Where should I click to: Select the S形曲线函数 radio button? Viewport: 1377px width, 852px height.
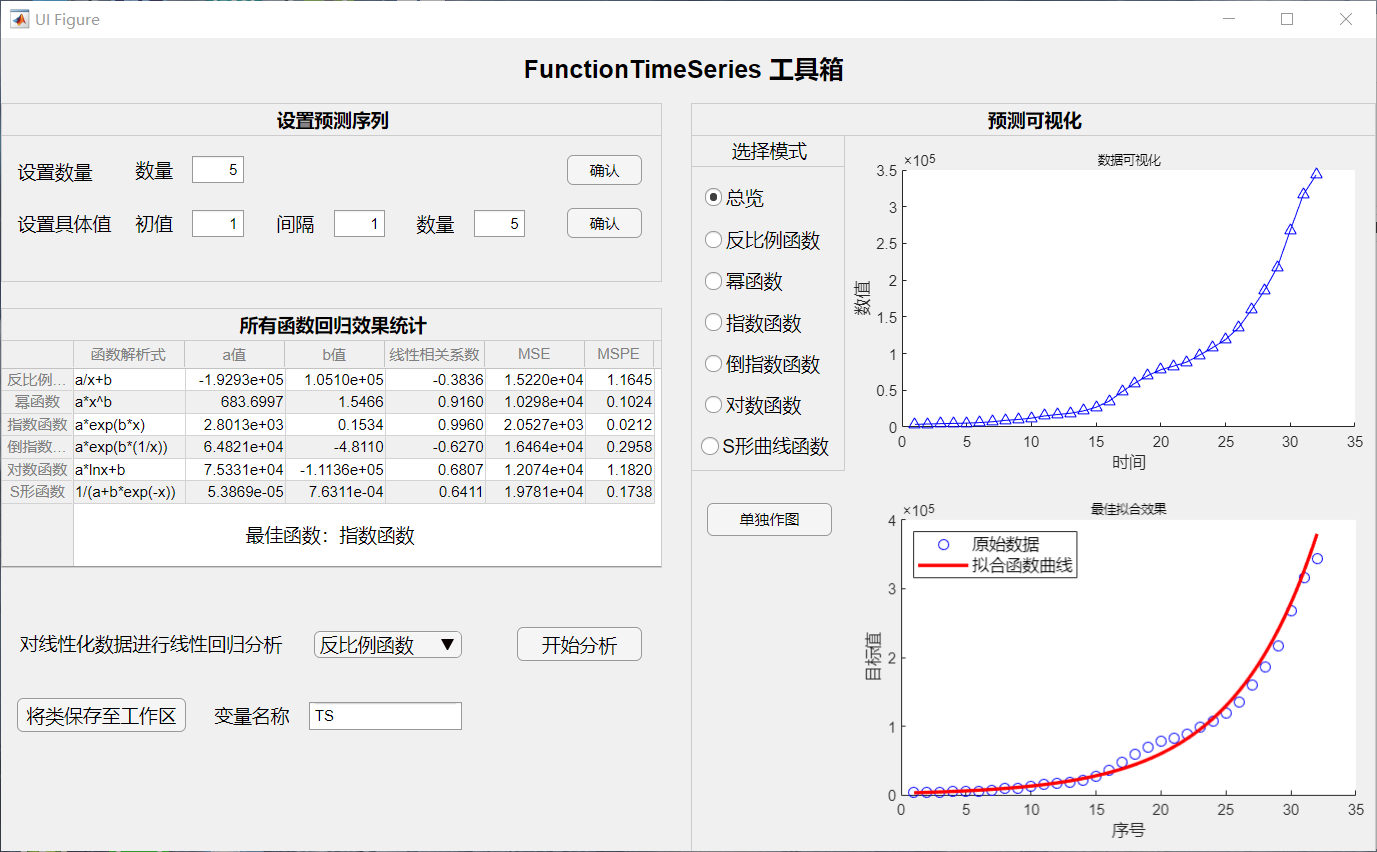[x=711, y=446]
